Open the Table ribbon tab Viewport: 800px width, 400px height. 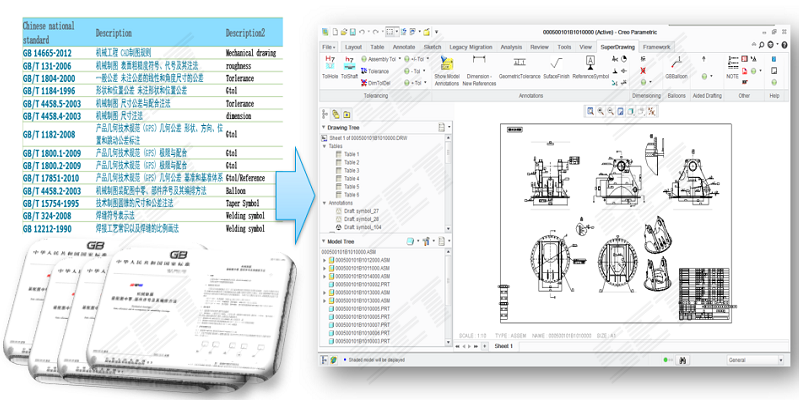(377, 47)
